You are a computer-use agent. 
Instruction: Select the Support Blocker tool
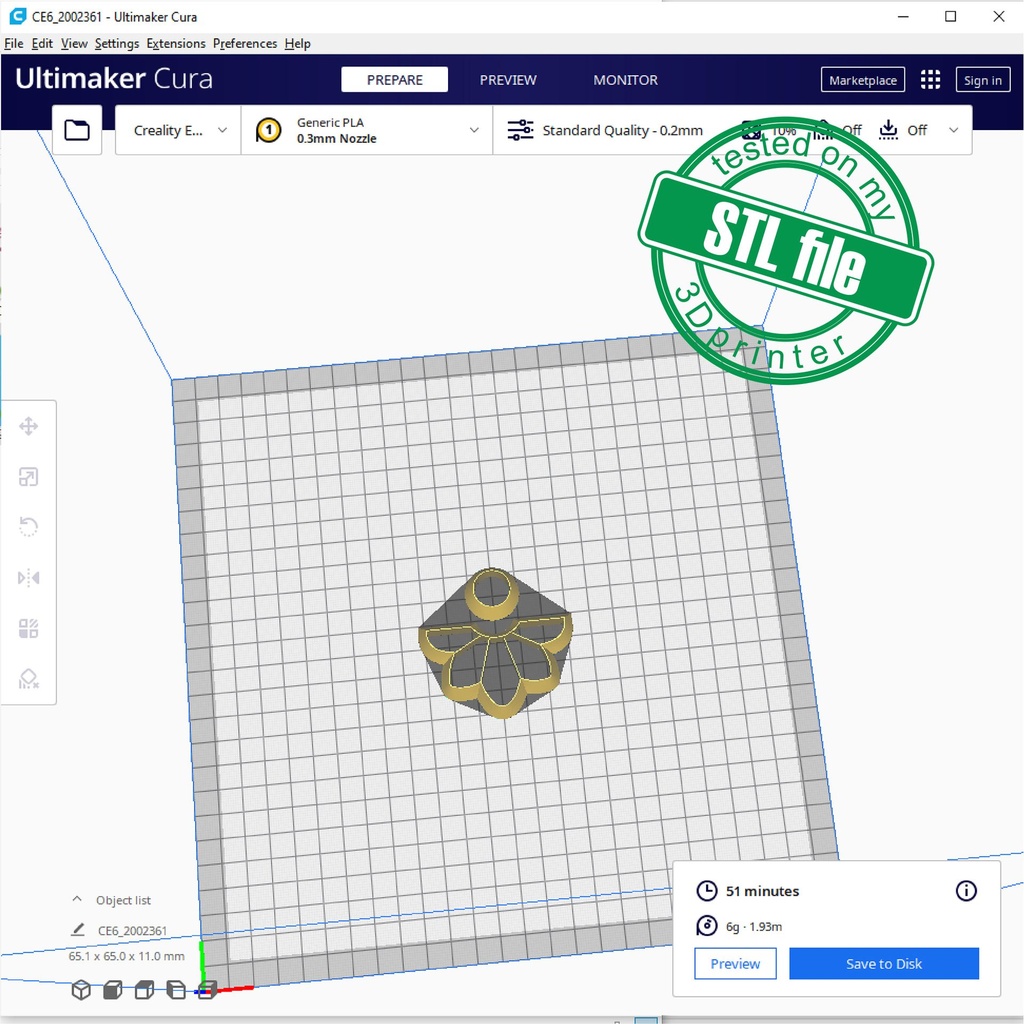click(x=28, y=679)
